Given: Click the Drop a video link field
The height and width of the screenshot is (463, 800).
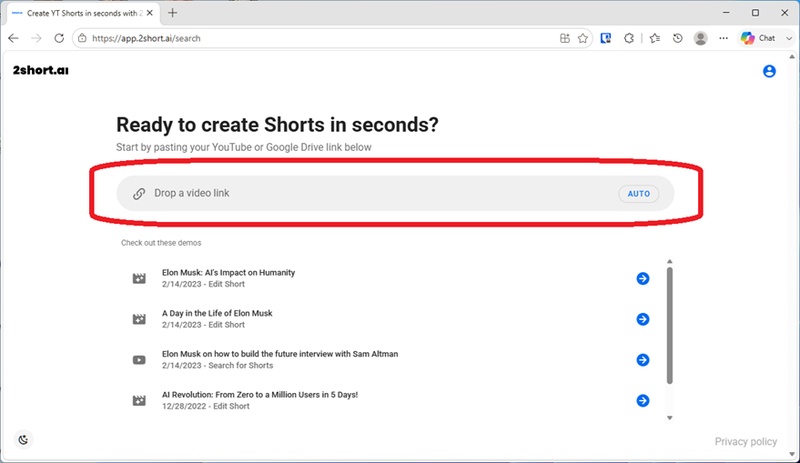Looking at the screenshot, I should (395, 193).
